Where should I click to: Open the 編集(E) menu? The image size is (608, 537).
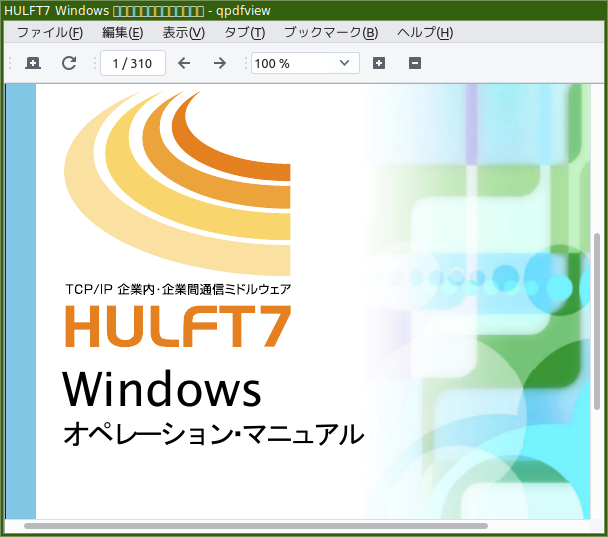point(123,33)
